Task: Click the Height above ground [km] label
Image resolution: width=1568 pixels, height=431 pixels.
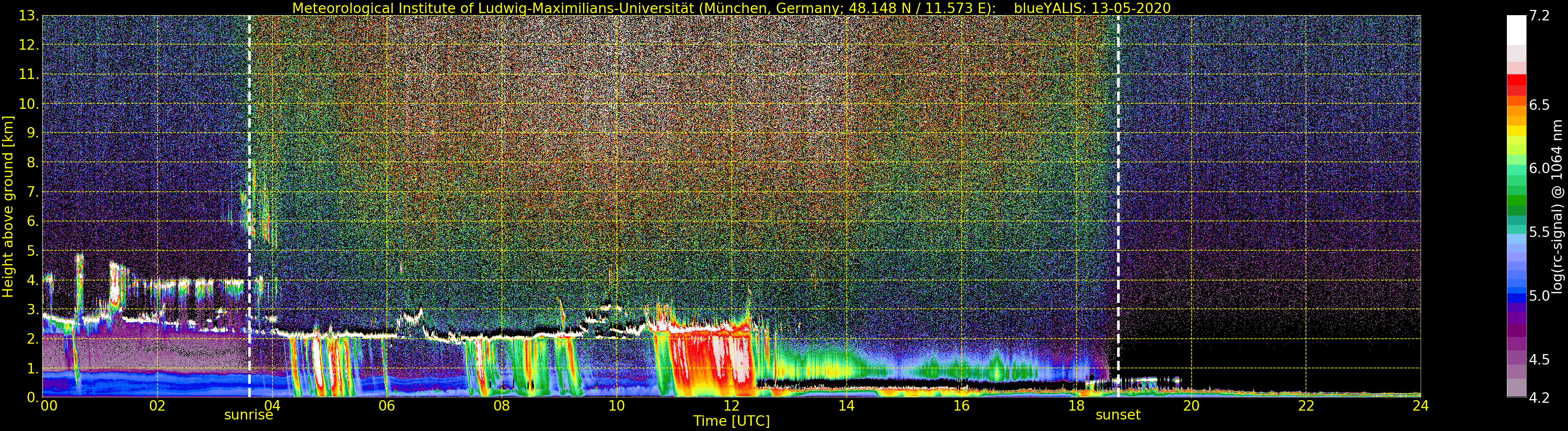Action: point(8,207)
